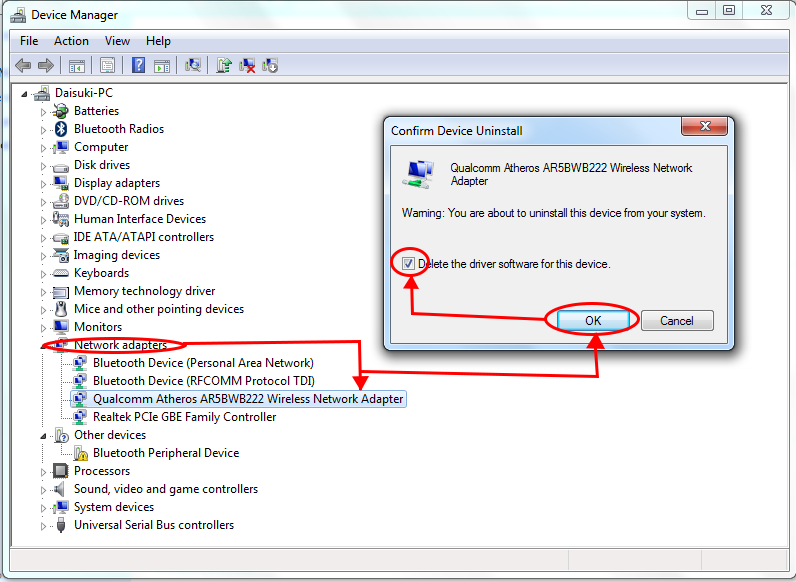Viewport: 796px width, 582px height.
Task: Click Scan for hardware changes icon
Action: coord(193,65)
